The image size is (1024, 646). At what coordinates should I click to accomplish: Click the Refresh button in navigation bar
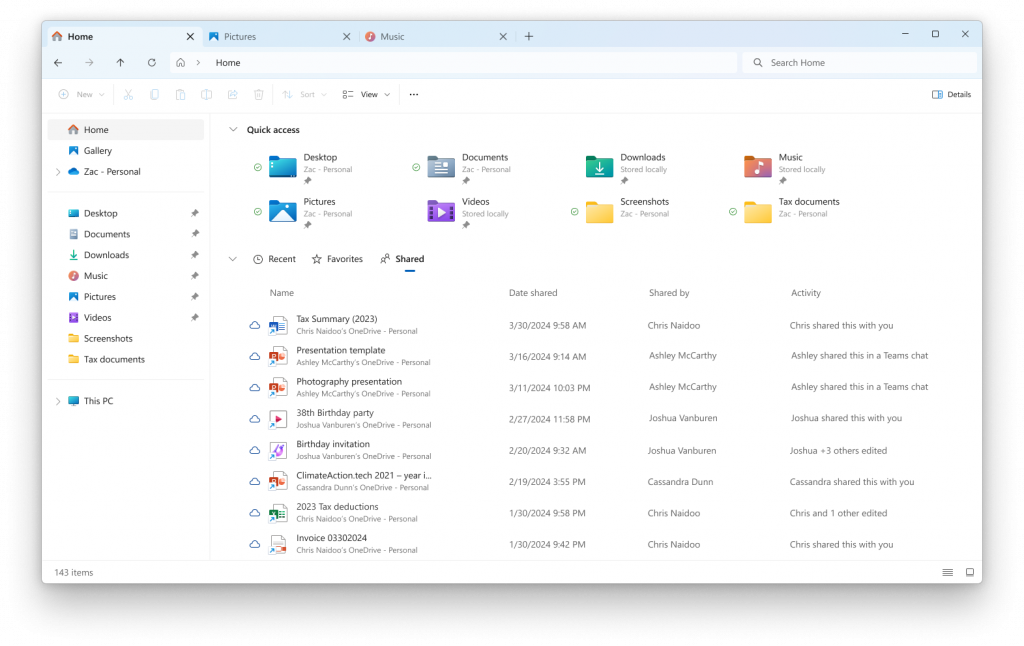[x=152, y=62]
